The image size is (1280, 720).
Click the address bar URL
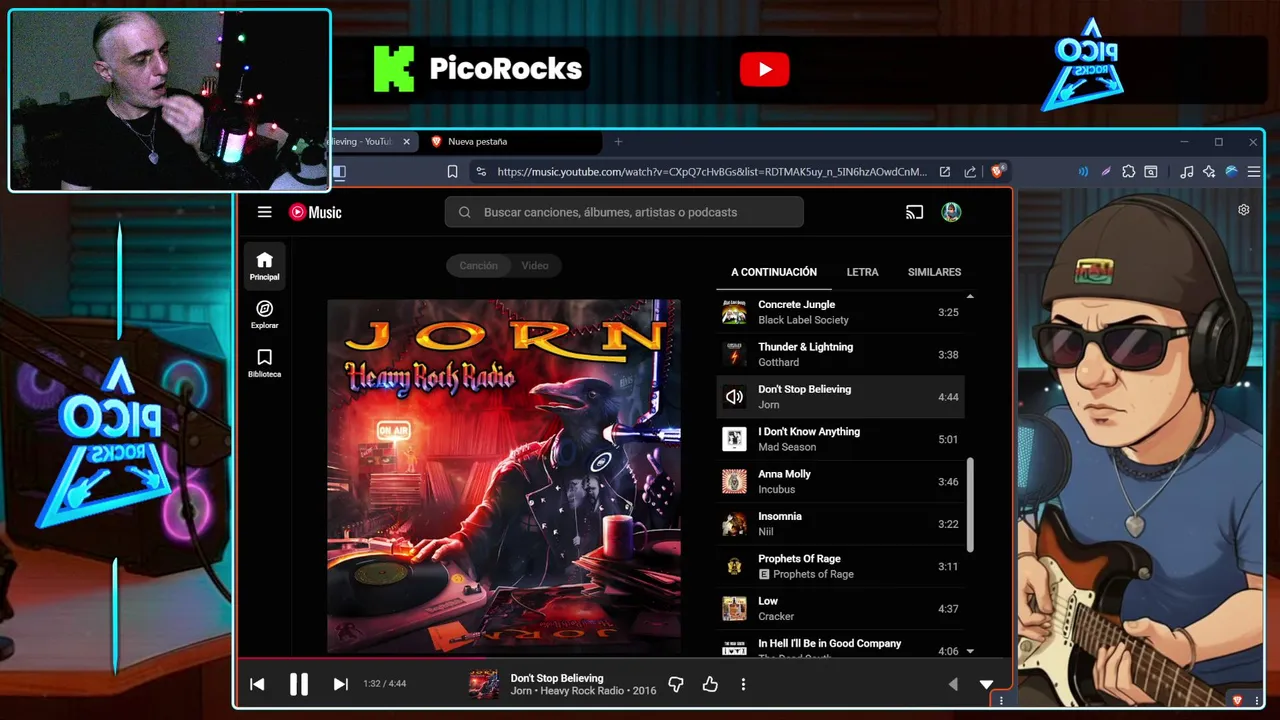712,172
